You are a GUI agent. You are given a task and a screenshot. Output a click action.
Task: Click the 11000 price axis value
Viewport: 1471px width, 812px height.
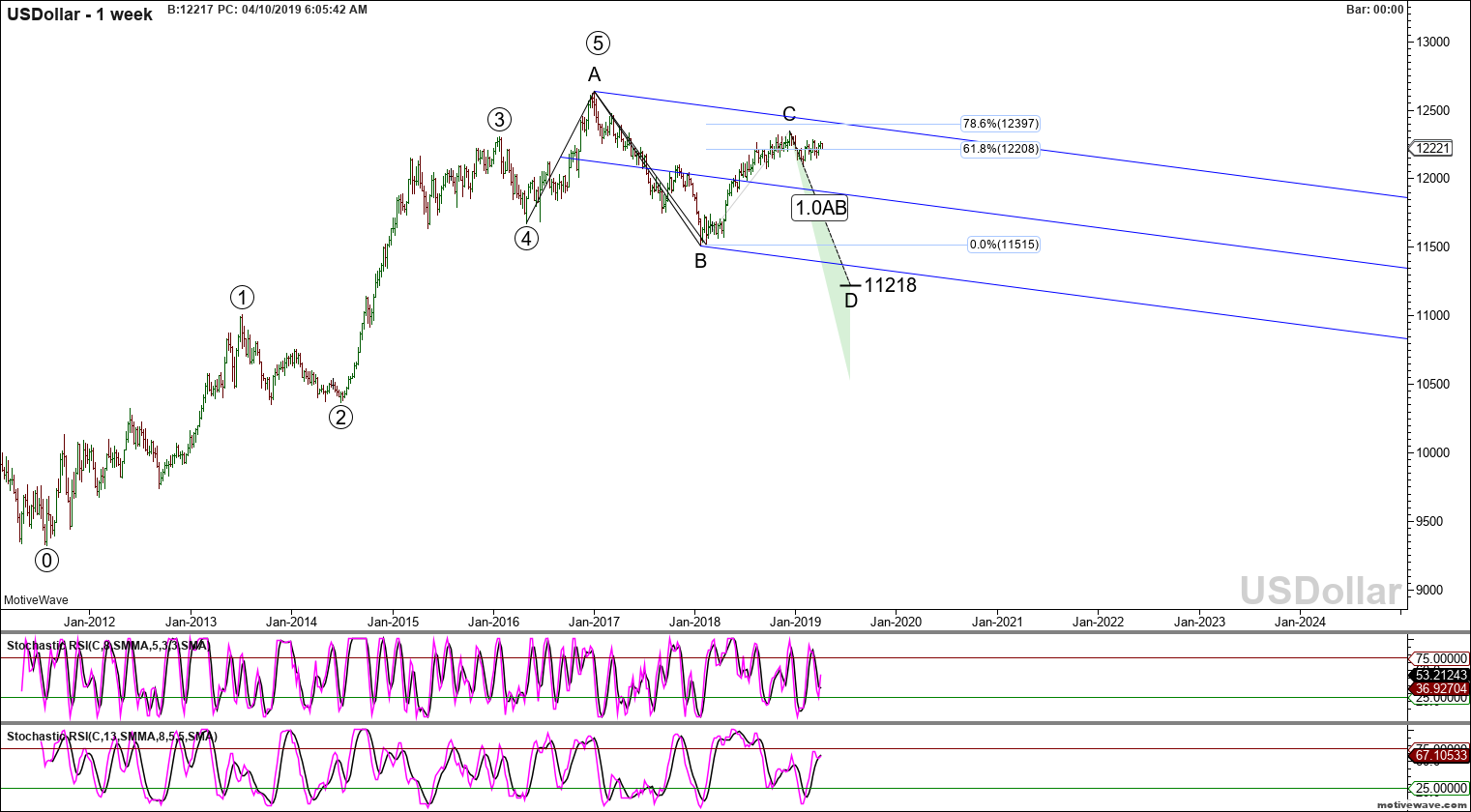[x=1433, y=315]
